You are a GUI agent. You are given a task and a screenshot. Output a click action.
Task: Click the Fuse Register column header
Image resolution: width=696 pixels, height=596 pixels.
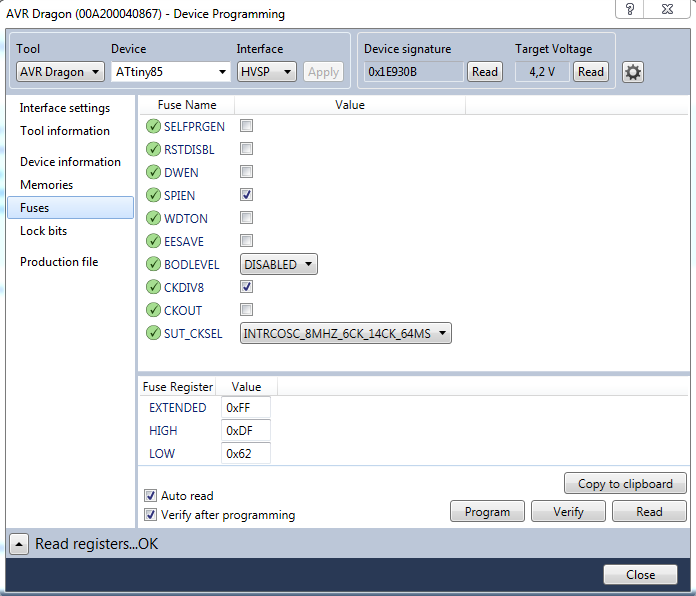pyautogui.click(x=178, y=387)
